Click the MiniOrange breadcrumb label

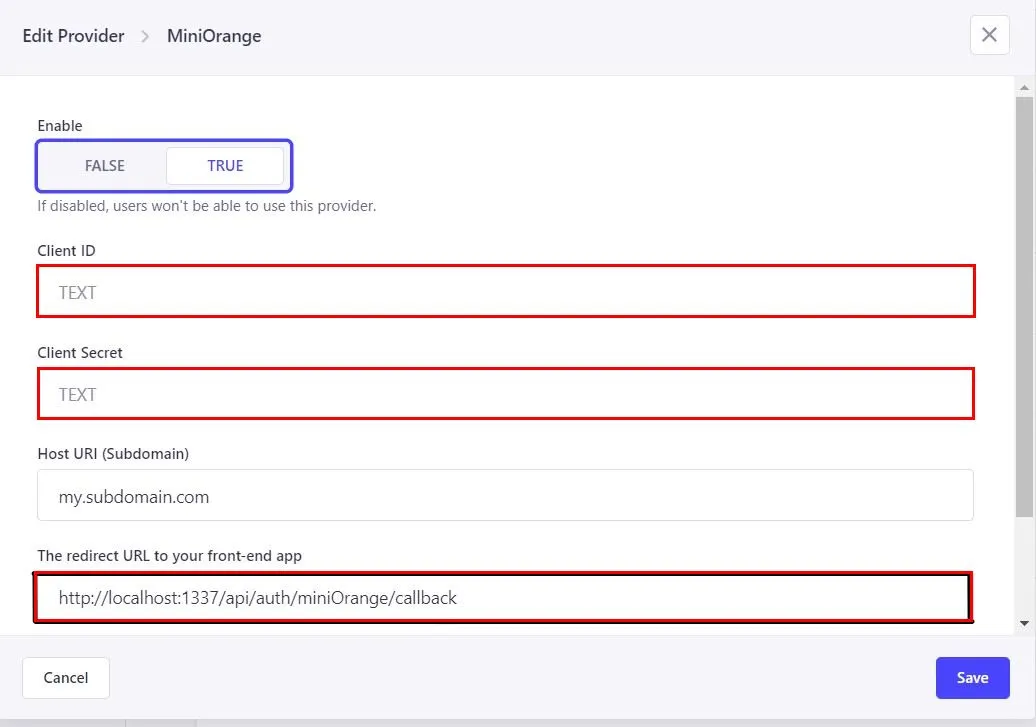pos(214,36)
